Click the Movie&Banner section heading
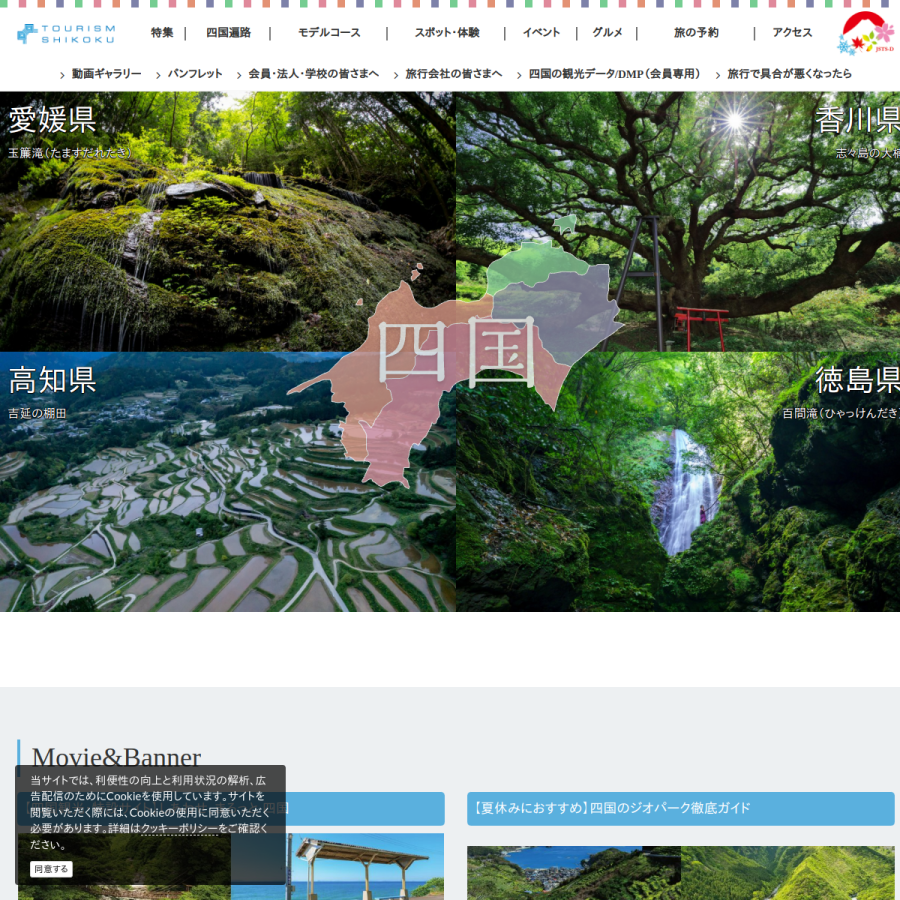Screen dimensions: 900x900 117,757
